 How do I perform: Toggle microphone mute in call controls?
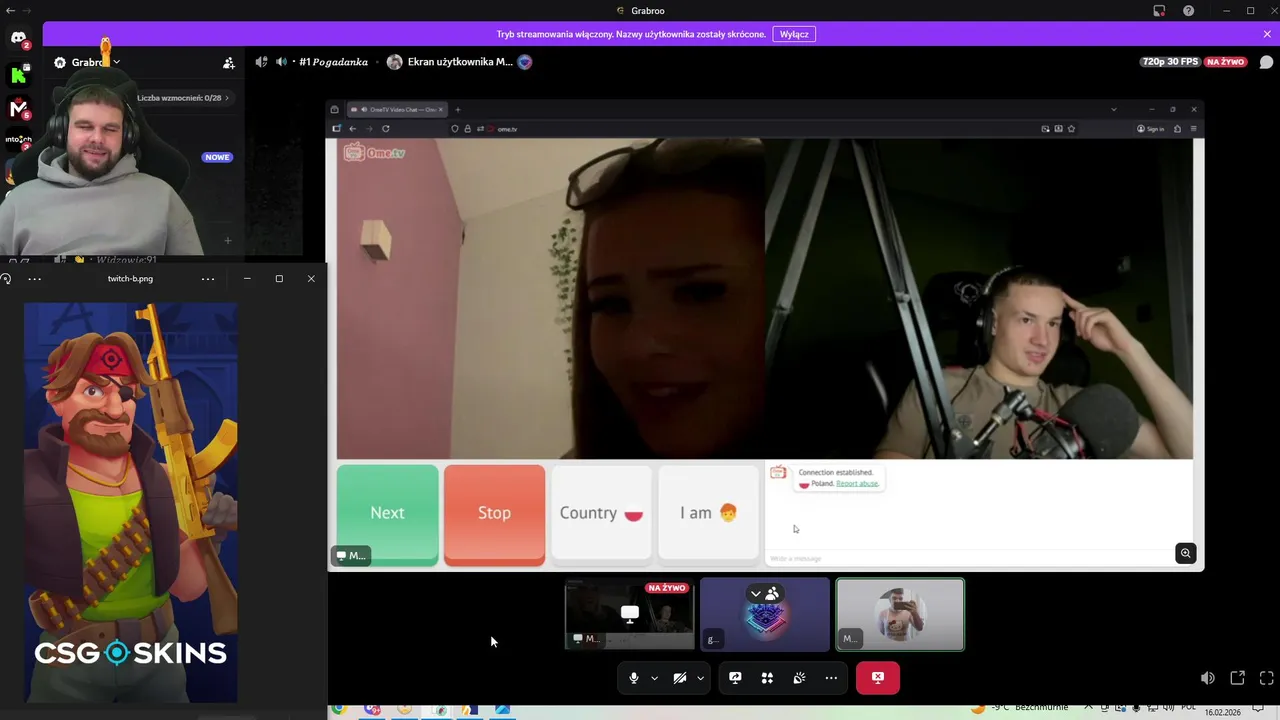[x=633, y=678]
